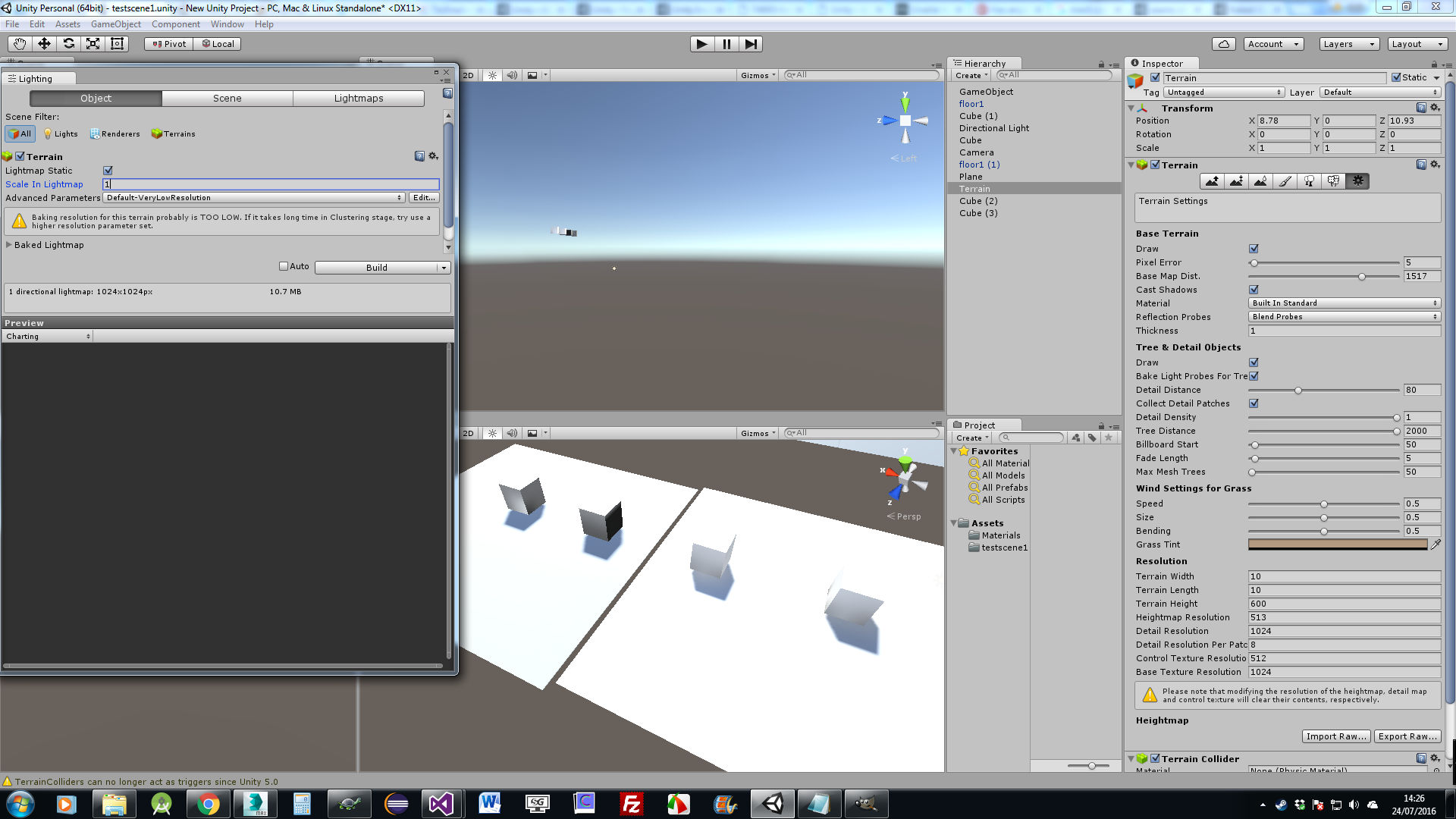Open Word from the Windows taskbar
This screenshot has height=819, width=1456.
pyautogui.click(x=490, y=804)
